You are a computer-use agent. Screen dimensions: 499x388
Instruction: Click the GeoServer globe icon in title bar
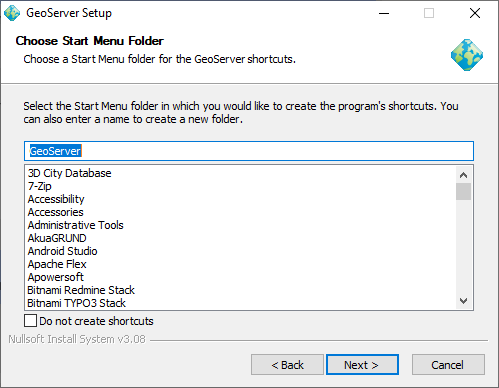[12, 13]
